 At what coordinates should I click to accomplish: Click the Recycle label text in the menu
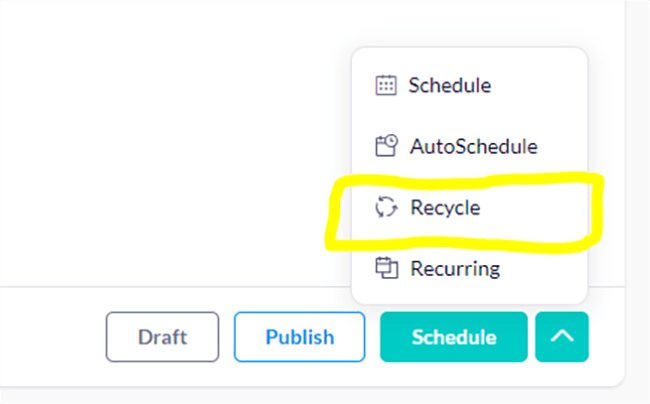(445, 208)
